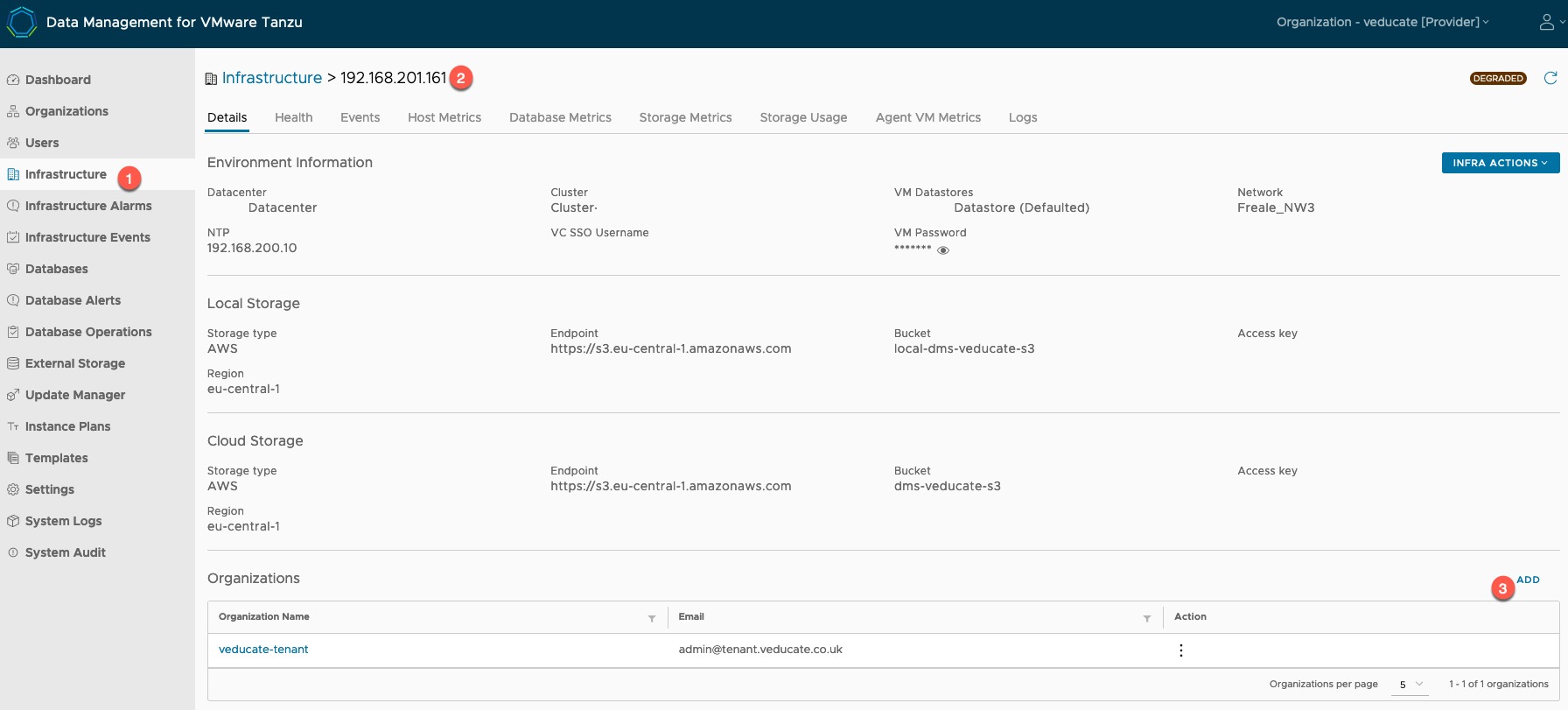Click the External Storage sidebar icon

(x=13, y=363)
